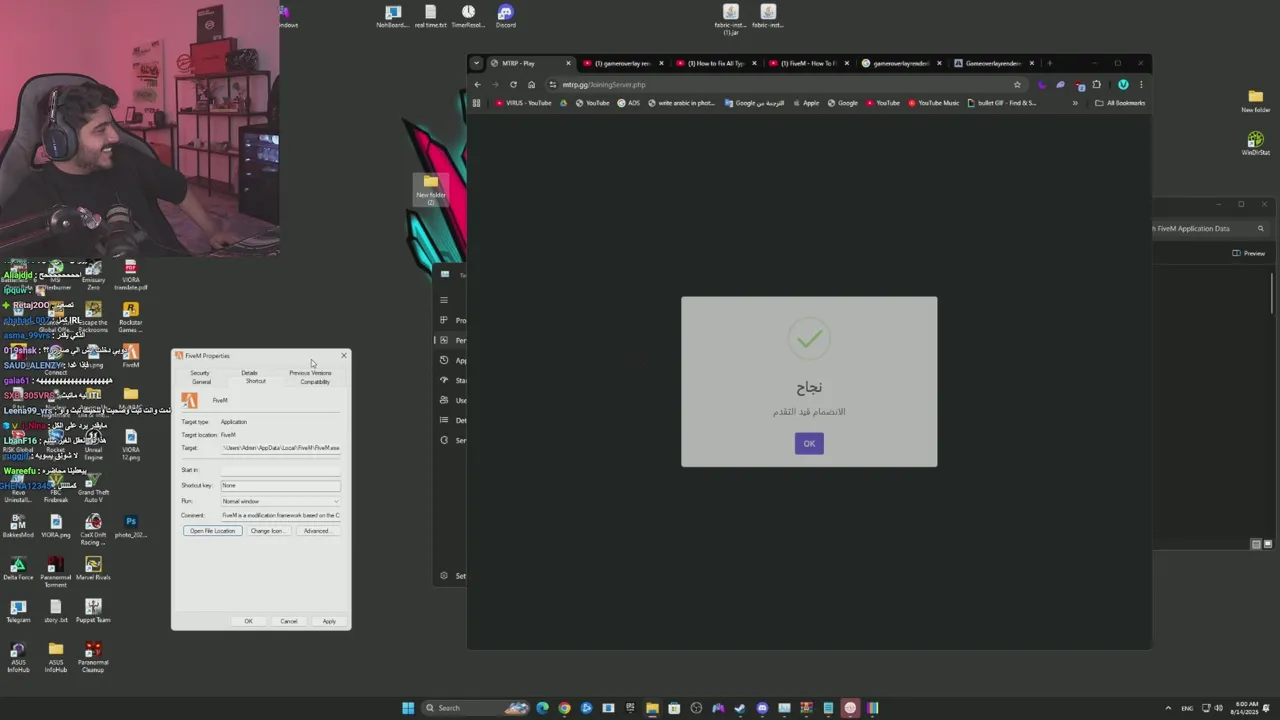The image size is (1280, 720).
Task: Open the Telegram desktop shortcut
Action: [18, 611]
